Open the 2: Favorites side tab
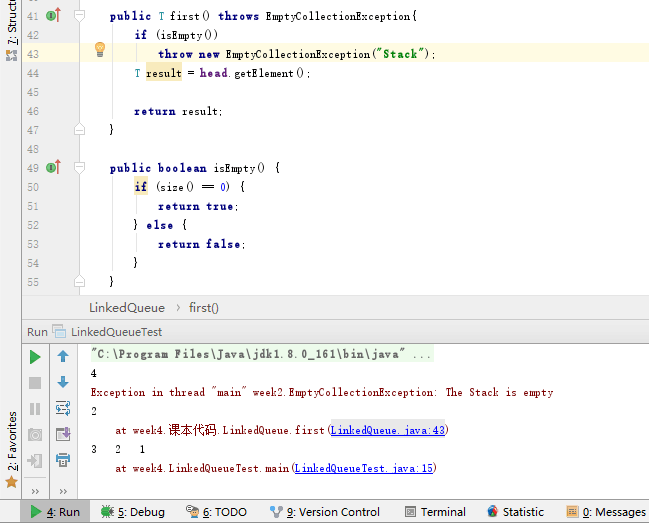This screenshot has width=649, height=523. point(12,449)
